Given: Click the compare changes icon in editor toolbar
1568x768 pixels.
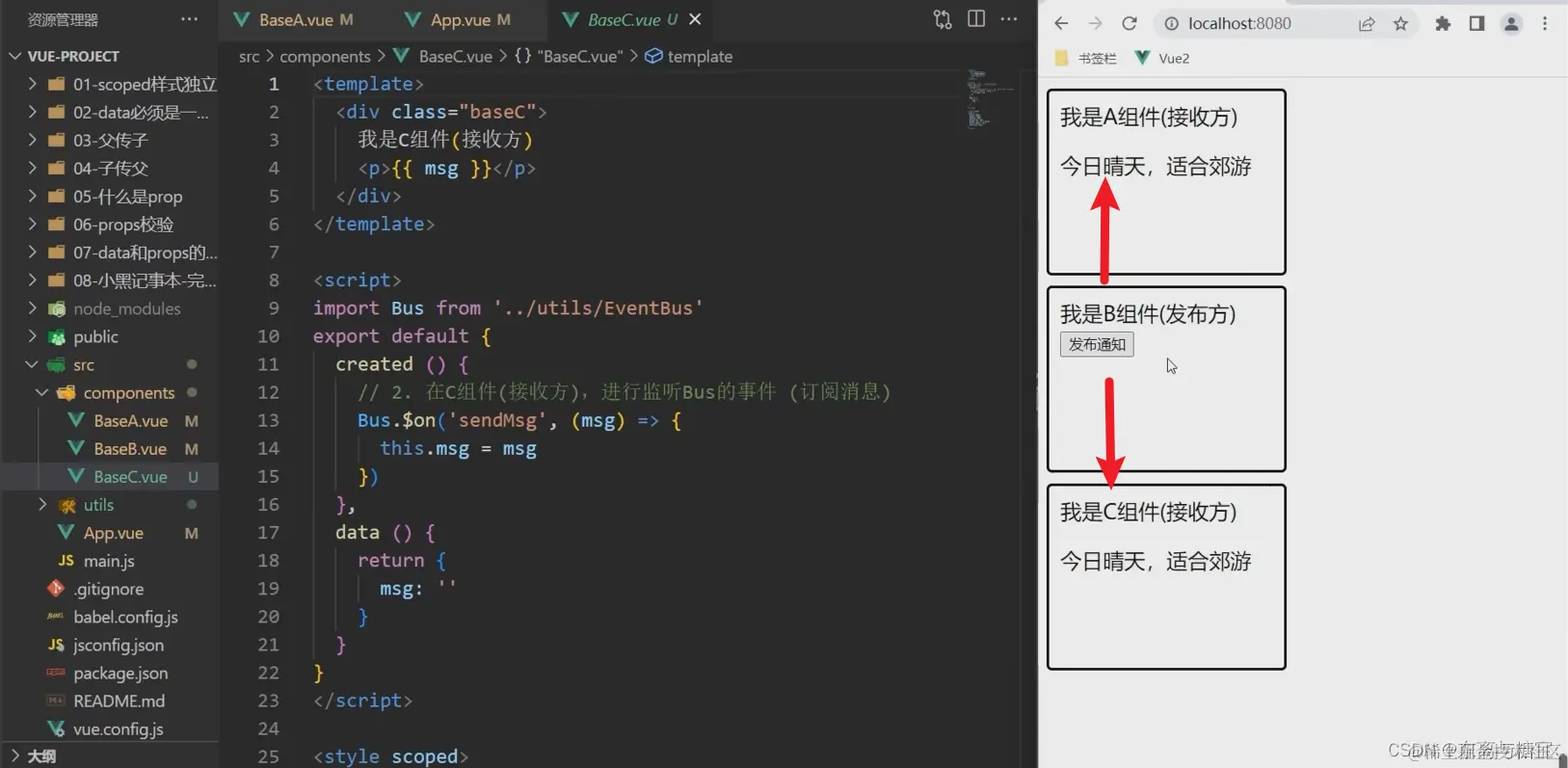Looking at the screenshot, I should (943, 19).
